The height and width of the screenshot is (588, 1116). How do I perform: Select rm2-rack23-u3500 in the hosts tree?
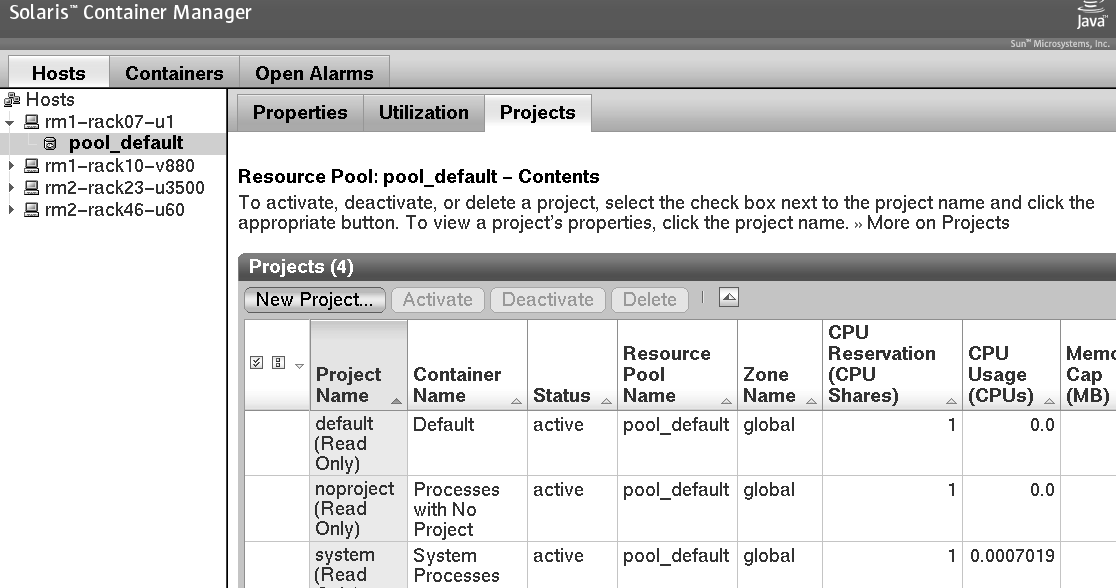click(x=125, y=188)
